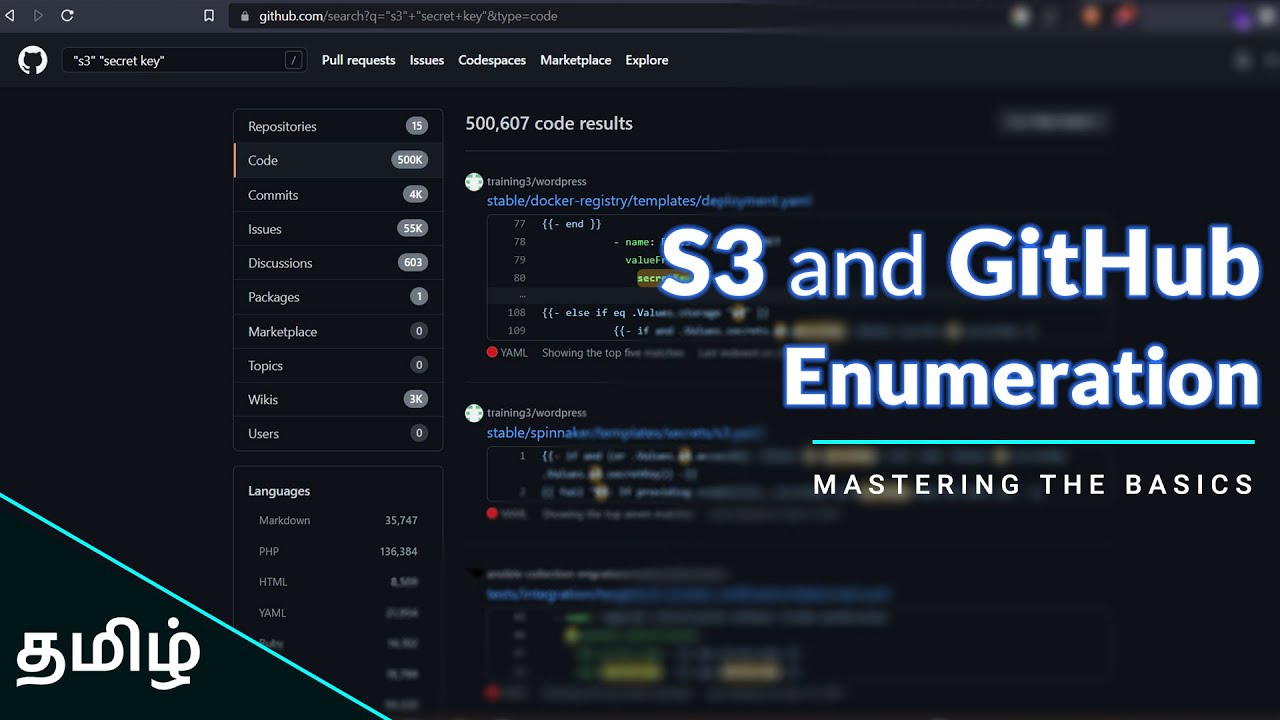1280x720 pixels.
Task: Filter results by YAML language
Action: (x=338, y=612)
